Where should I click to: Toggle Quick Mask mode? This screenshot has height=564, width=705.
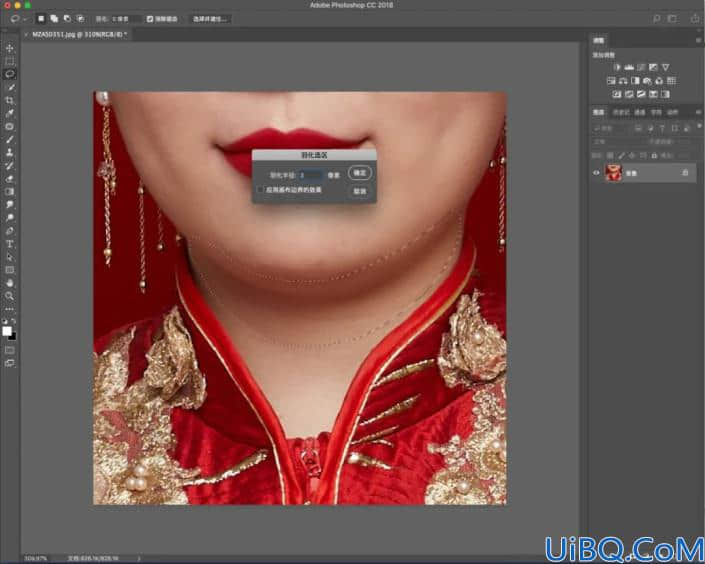9,350
